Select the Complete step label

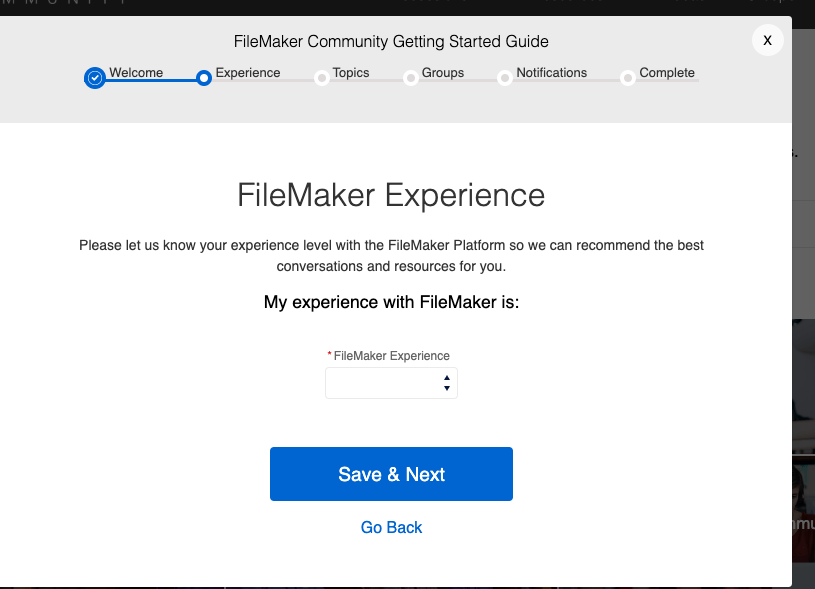[x=667, y=73]
